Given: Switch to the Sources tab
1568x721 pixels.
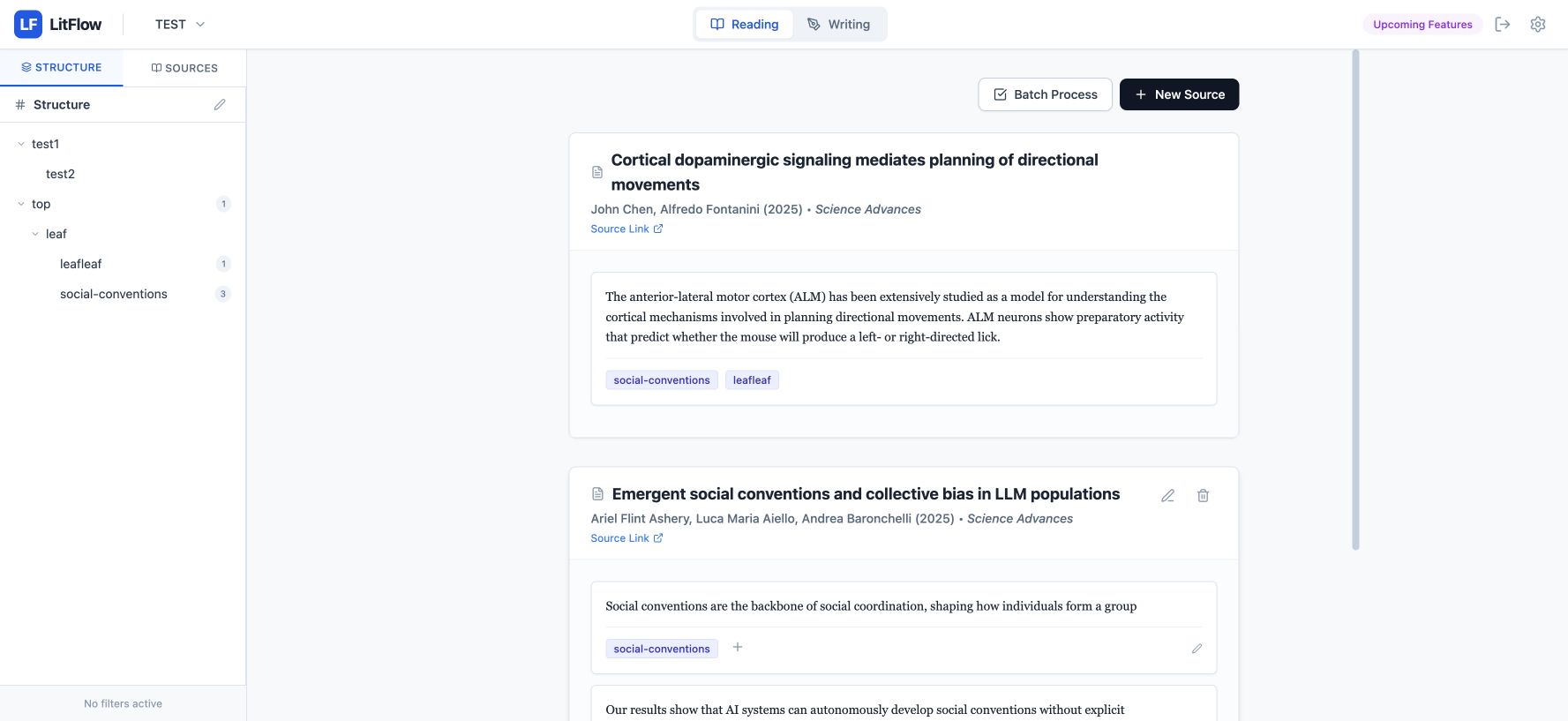Looking at the screenshot, I should pos(184,68).
